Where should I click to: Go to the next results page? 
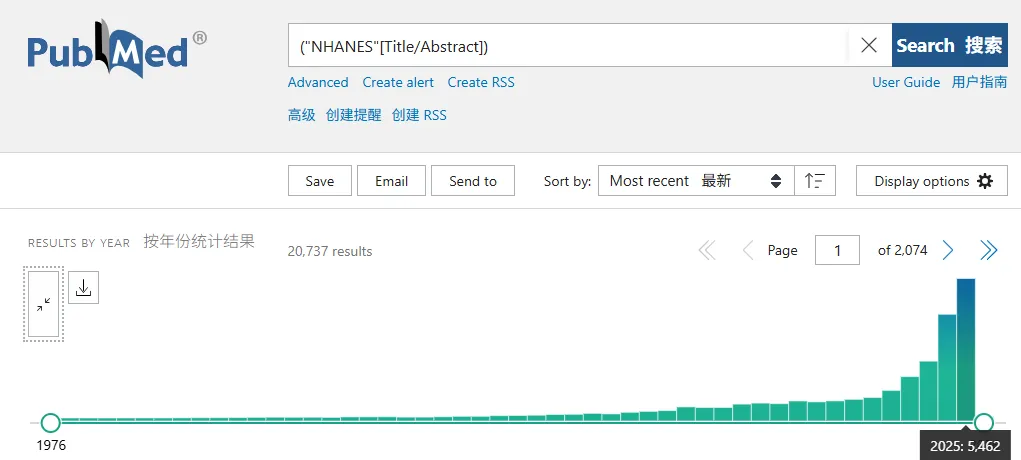[948, 250]
